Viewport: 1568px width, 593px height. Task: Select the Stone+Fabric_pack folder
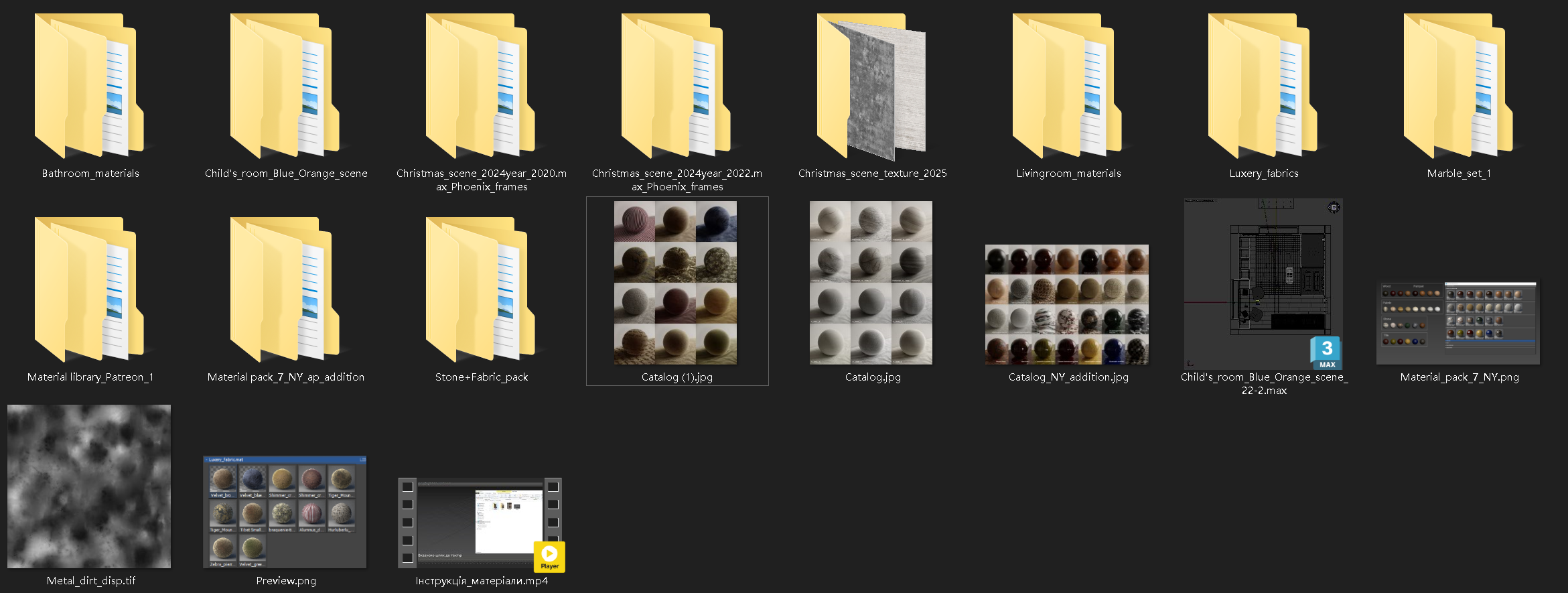click(x=480, y=289)
